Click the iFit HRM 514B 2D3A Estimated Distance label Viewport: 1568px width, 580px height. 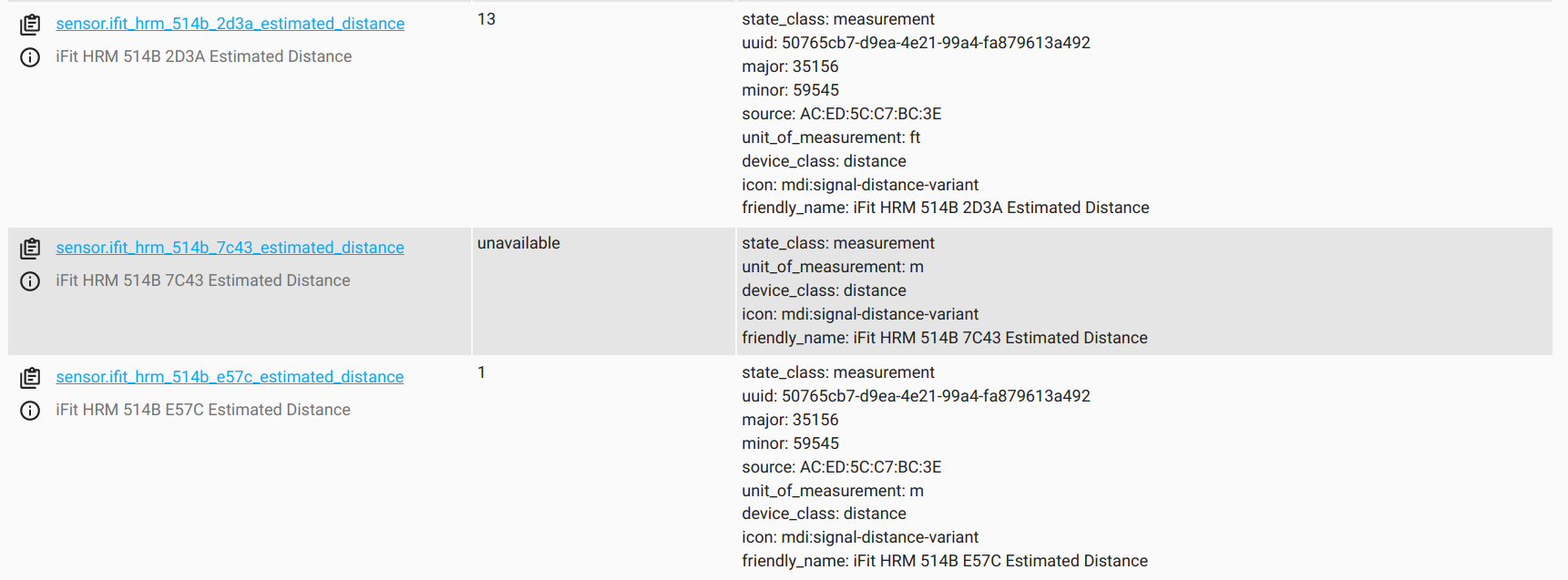click(202, 56)
